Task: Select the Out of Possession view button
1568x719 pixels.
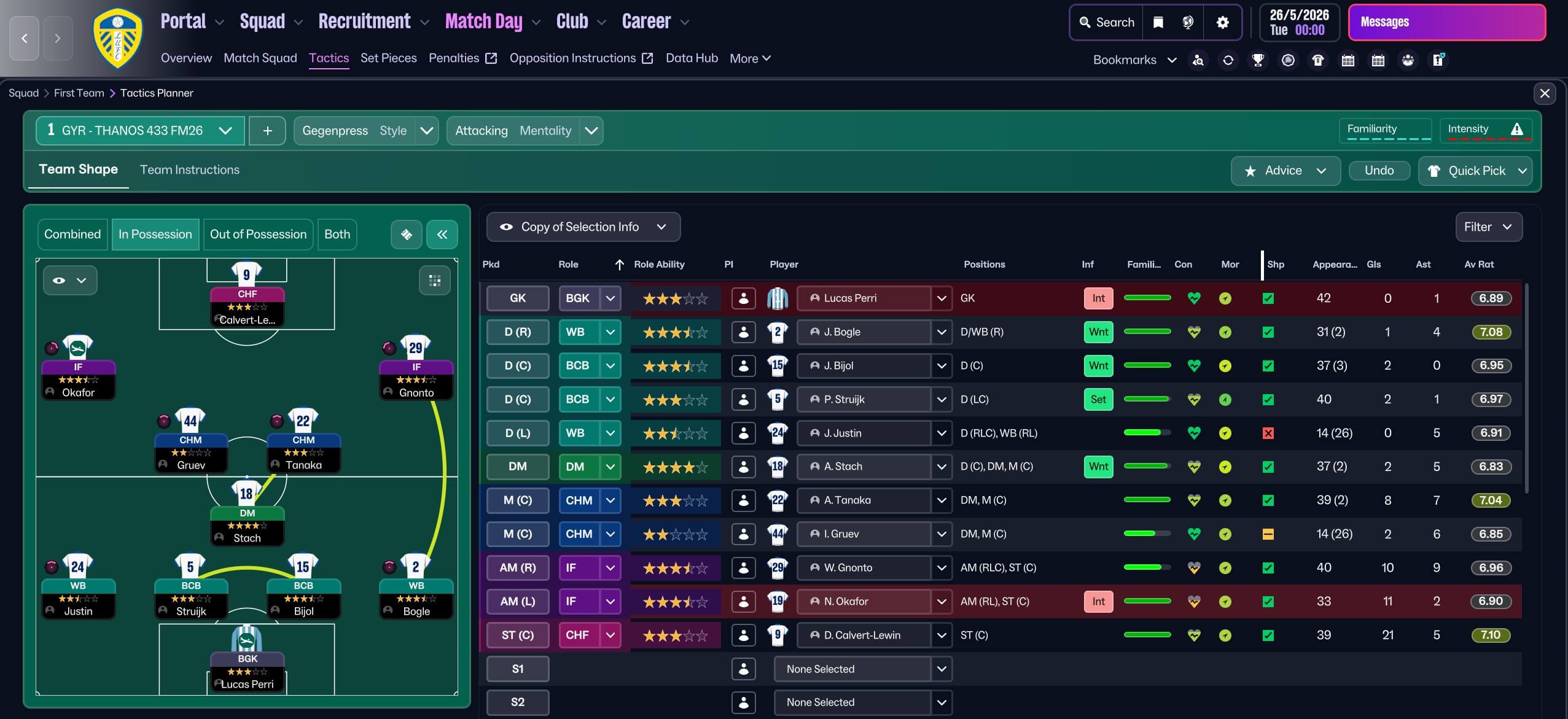Action: [x=258, y=235]
